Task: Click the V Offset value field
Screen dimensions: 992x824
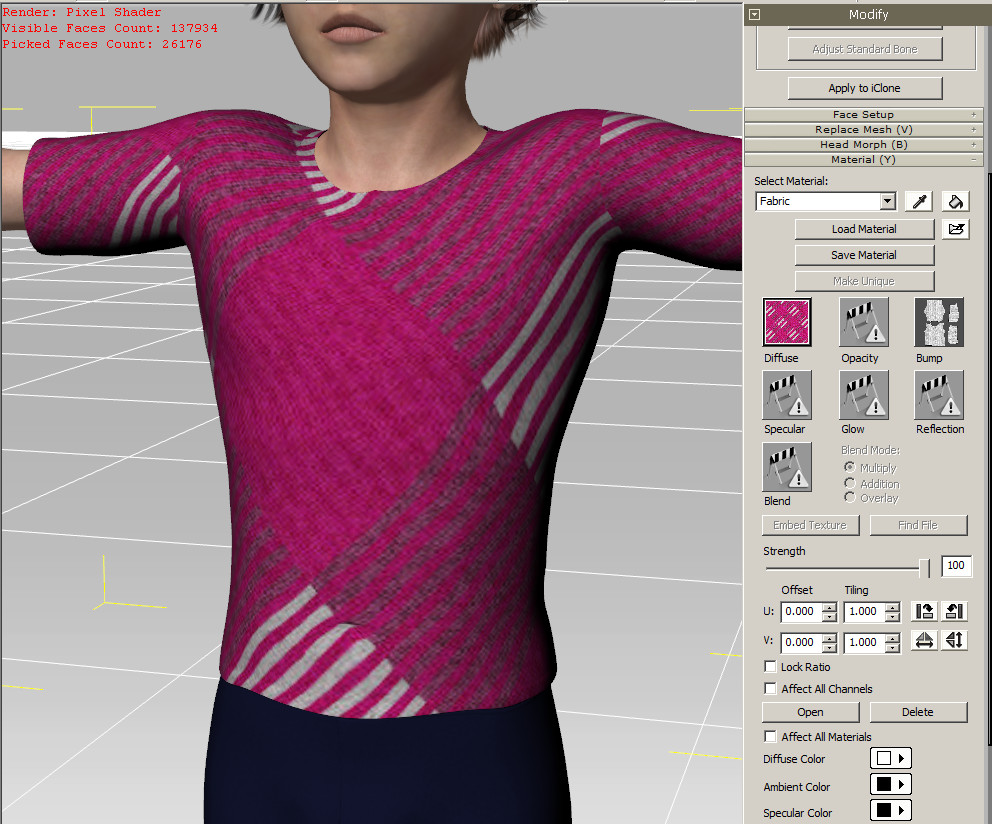Action: (x=802, y=642)
